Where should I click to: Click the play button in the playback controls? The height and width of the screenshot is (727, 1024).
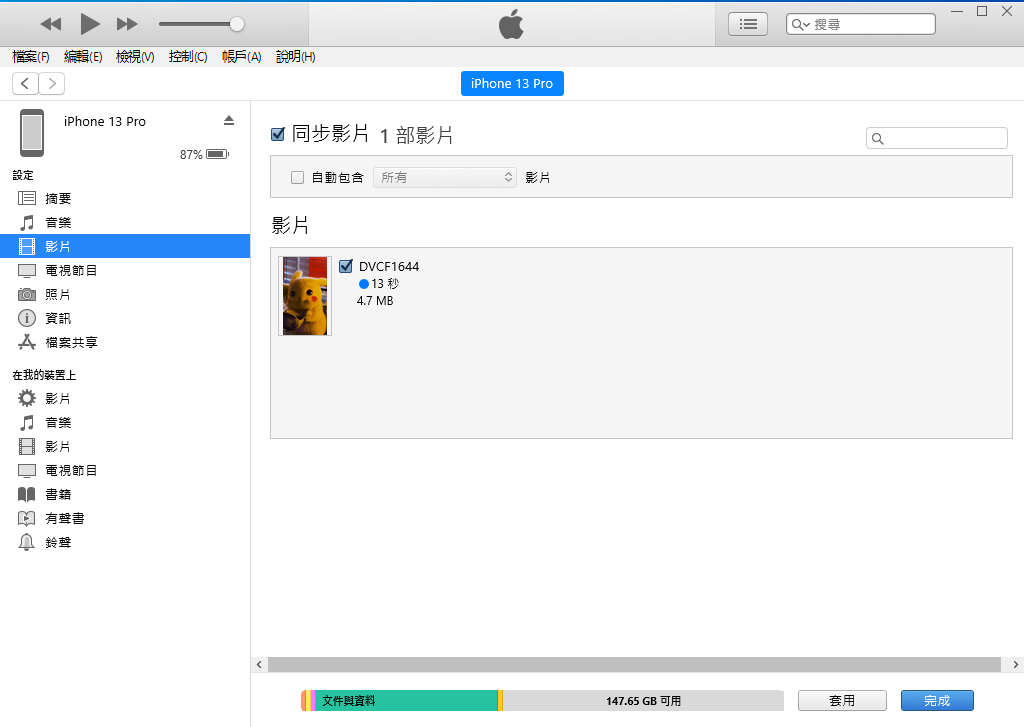[x=90, y=23]
